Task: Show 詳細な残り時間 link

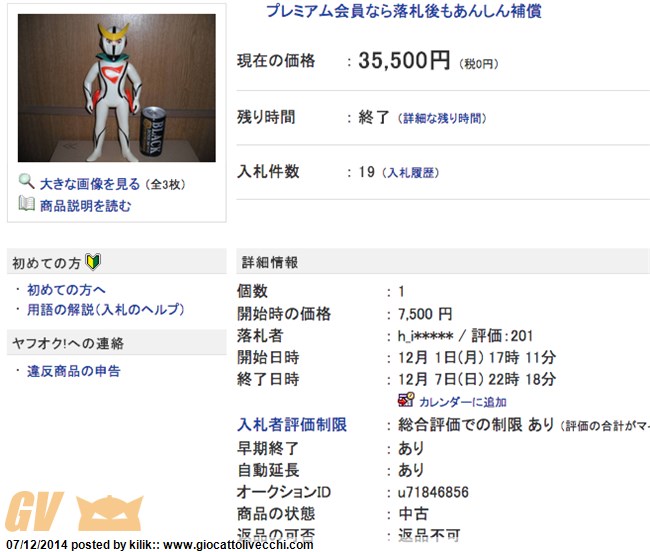Action: click(442, 118)
